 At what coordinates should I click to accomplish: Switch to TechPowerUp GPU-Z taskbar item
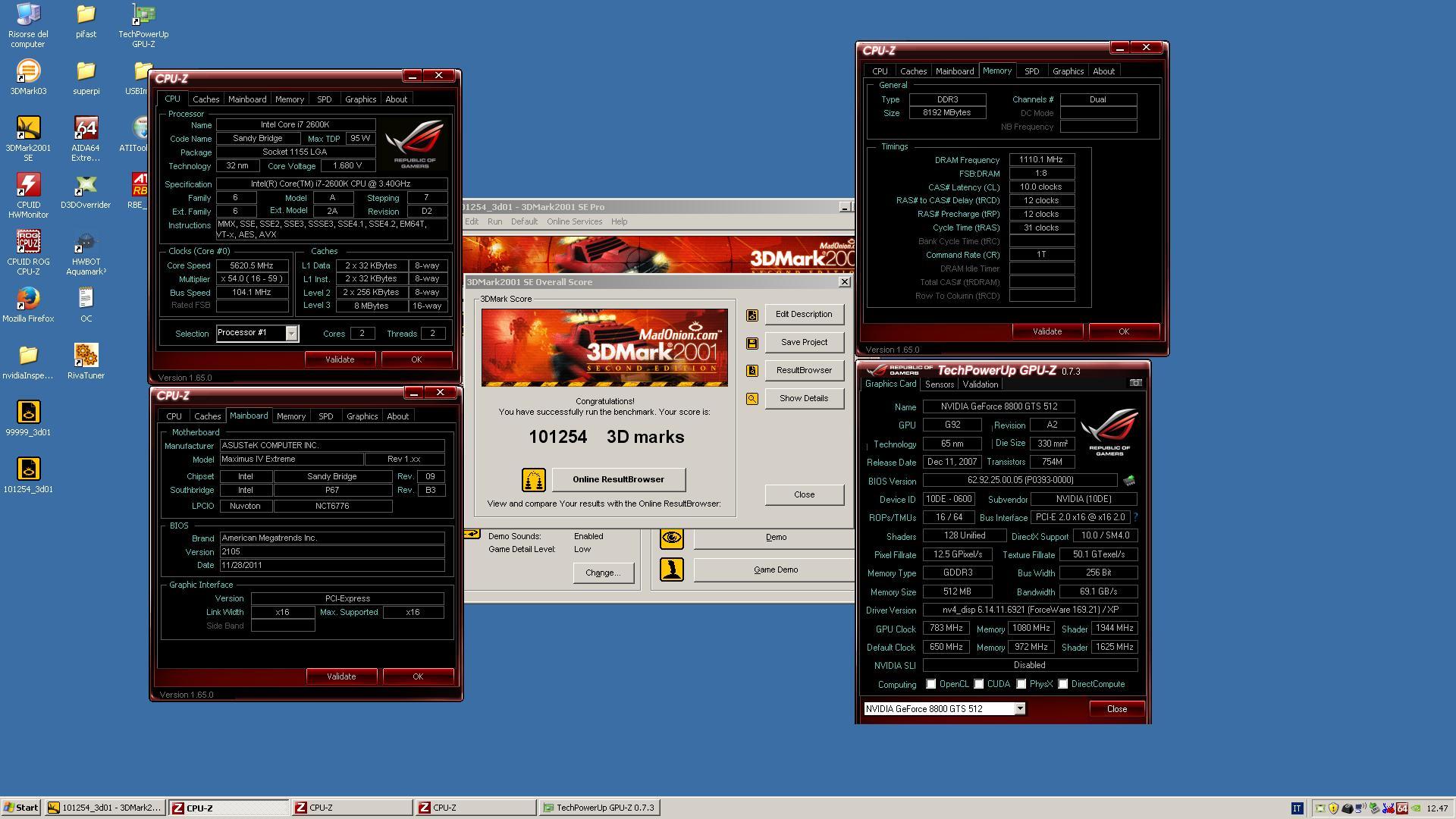[599, 808]
